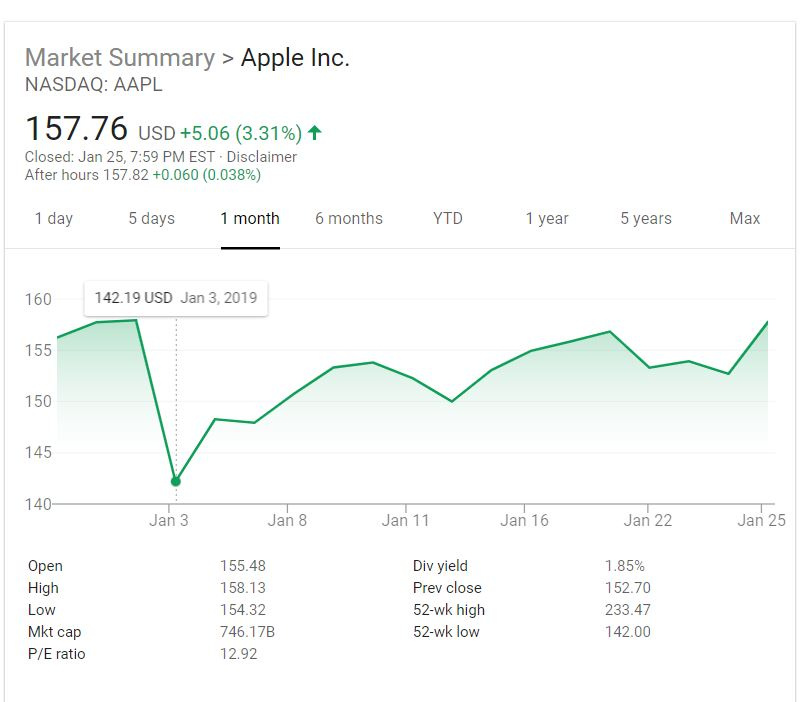Click the Apple Inc. title

295,58
